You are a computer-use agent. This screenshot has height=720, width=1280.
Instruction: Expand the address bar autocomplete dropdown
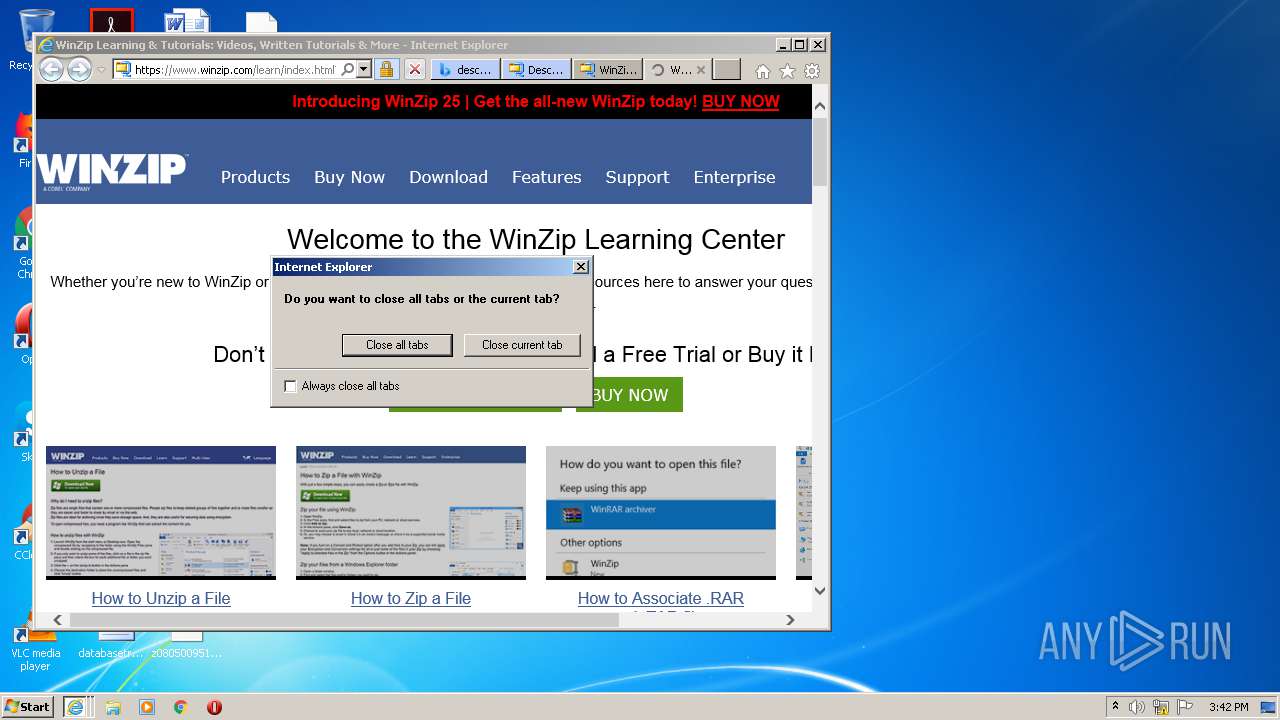364,70
